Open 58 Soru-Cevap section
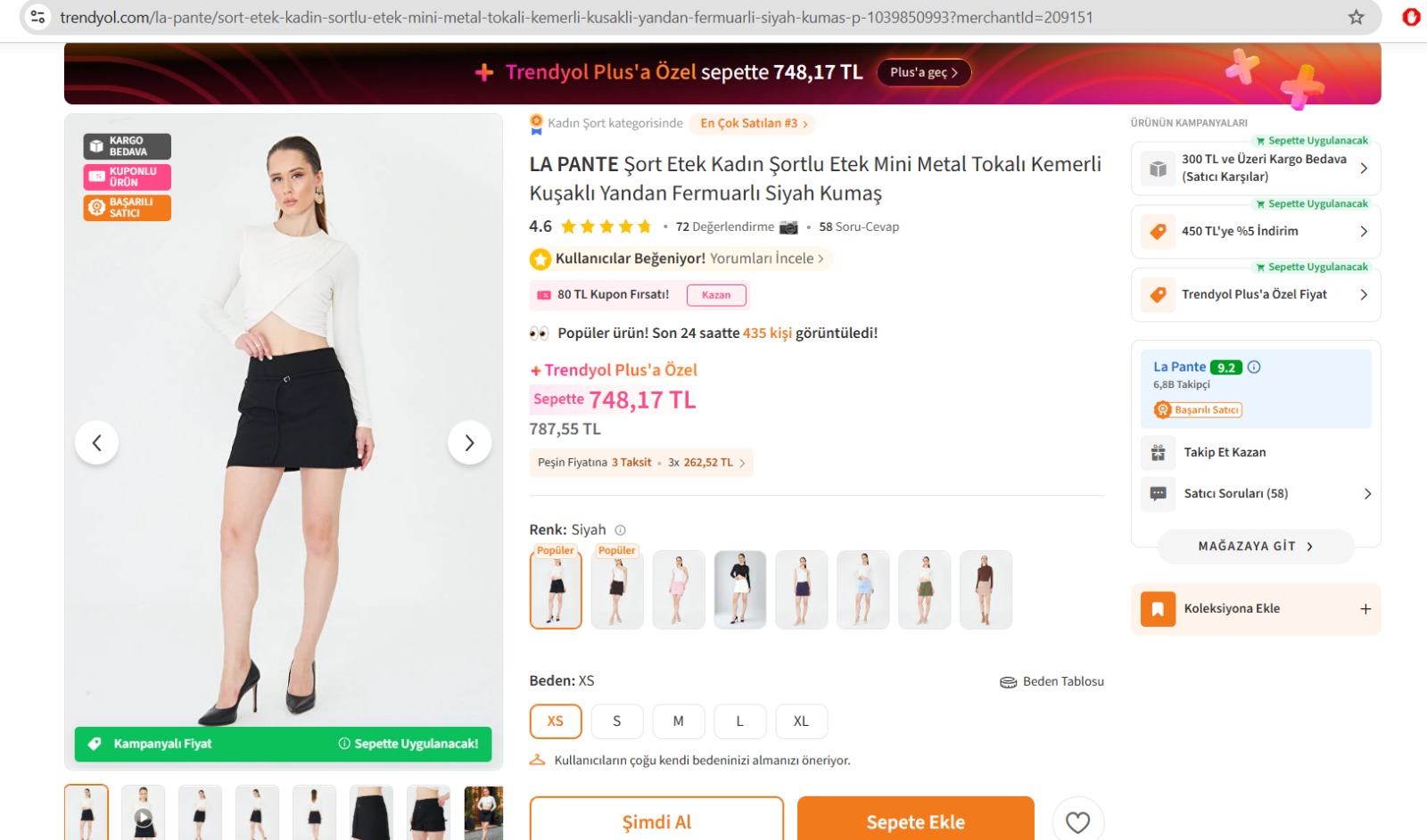1427x840 pixels. 859,227
